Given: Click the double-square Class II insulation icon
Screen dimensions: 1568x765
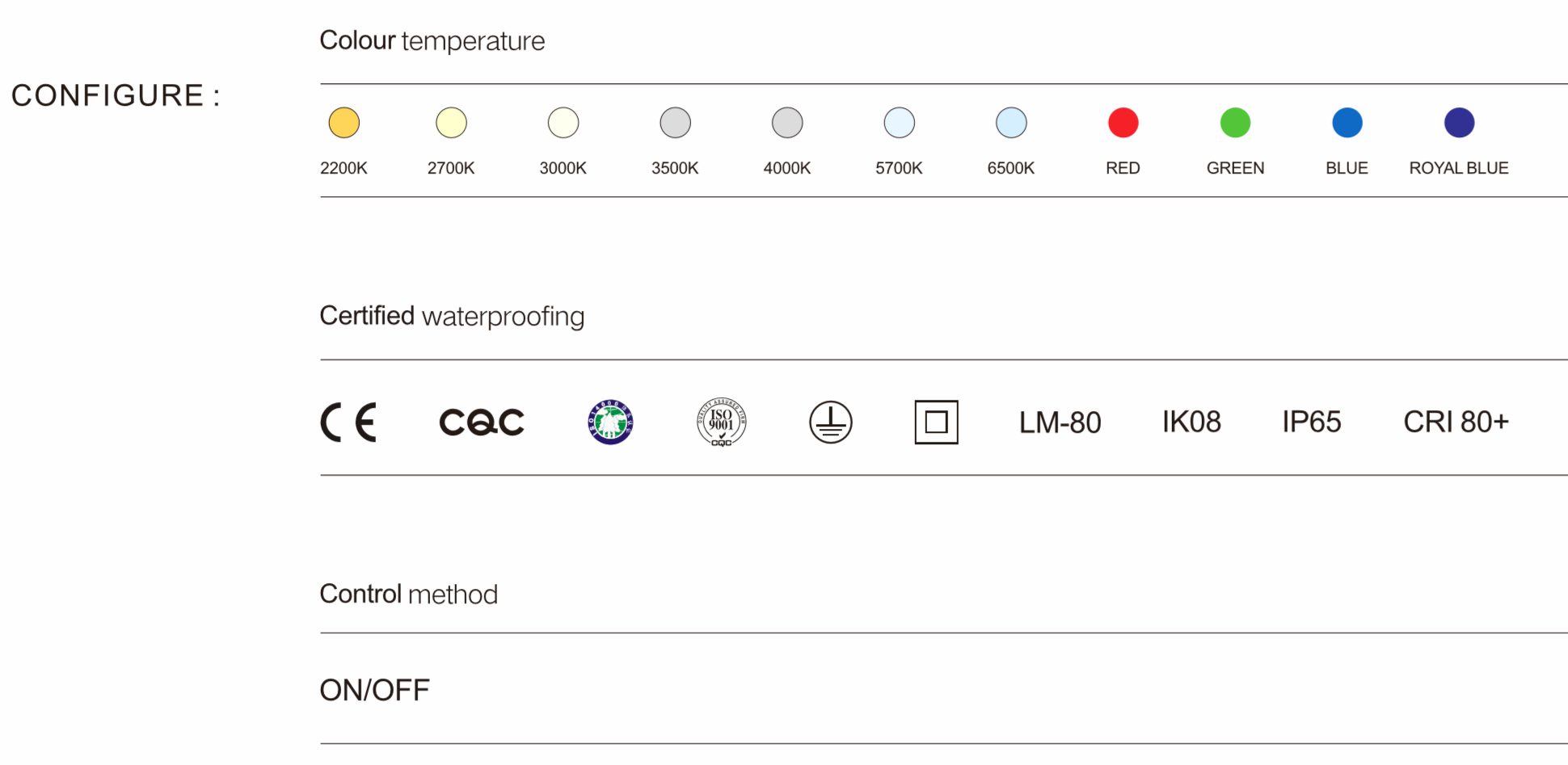Looking at the screenshot, I should [936, 422].
